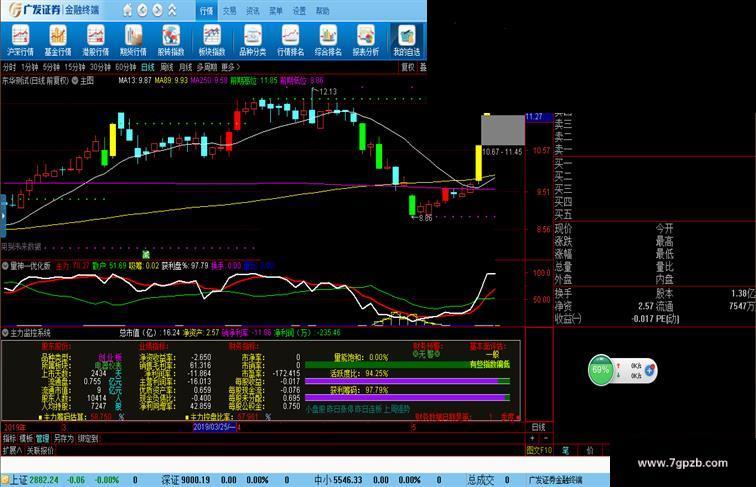Screen dimensions: 756x487
Task: Click the minus zoom-out button under 日线
Action: pos(546,438)
